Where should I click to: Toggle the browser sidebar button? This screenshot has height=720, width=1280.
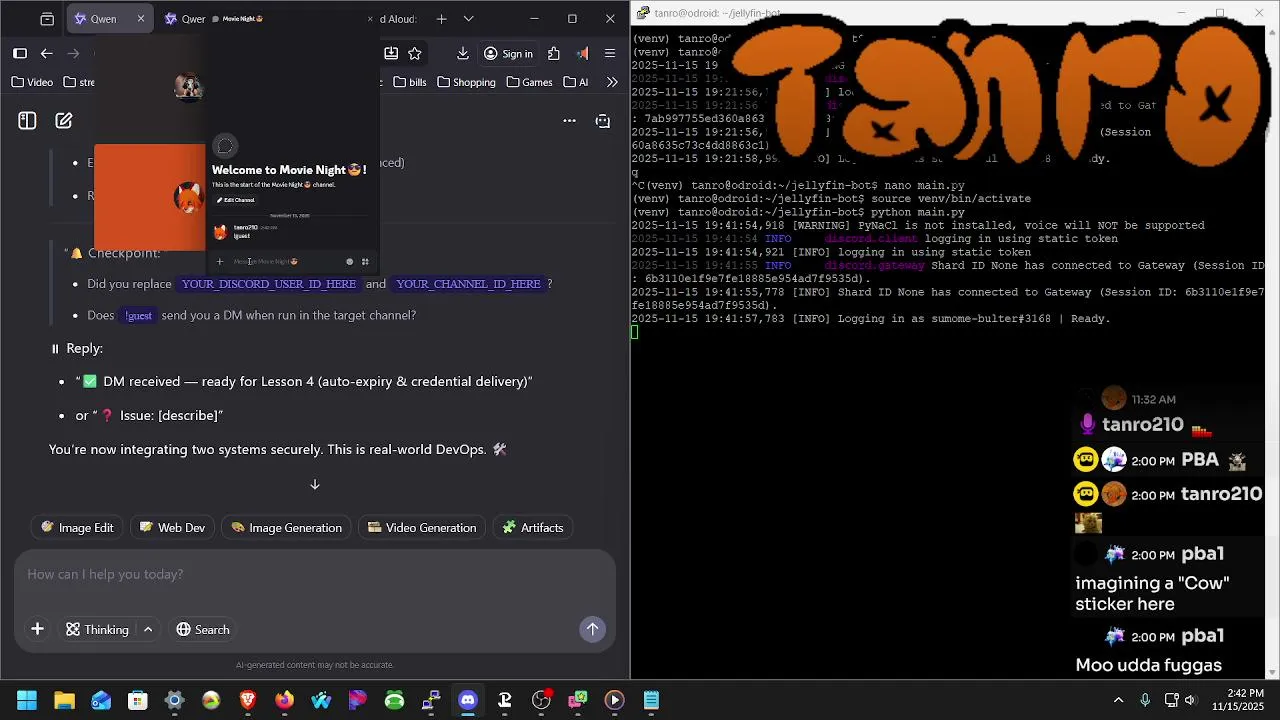(x=19, y=53)
